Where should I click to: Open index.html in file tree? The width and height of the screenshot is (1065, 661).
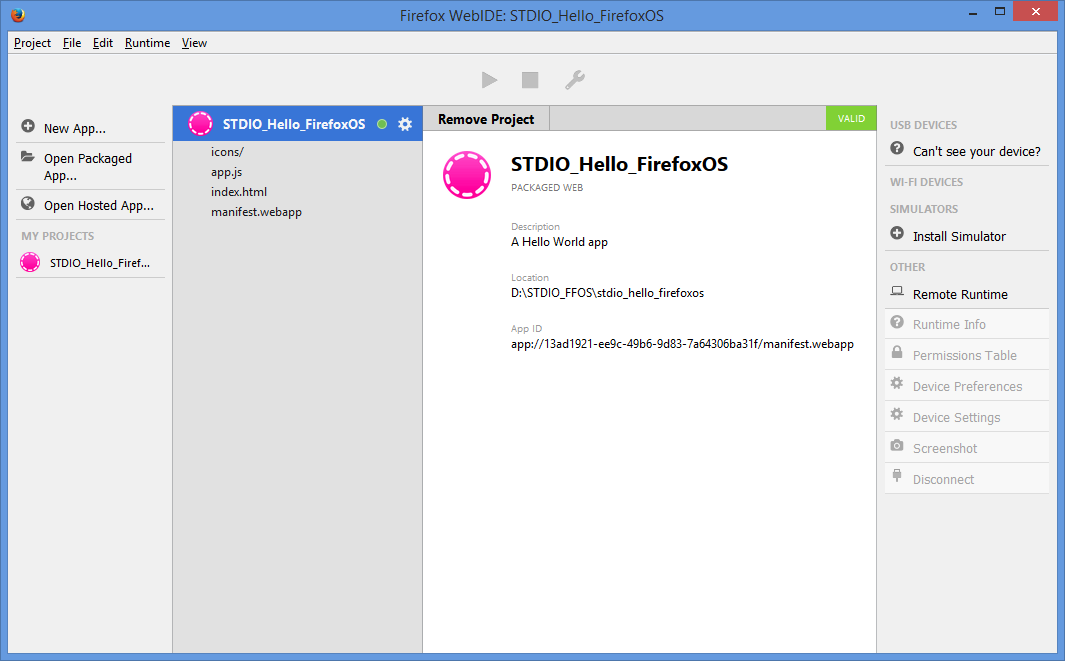point(238,192)
